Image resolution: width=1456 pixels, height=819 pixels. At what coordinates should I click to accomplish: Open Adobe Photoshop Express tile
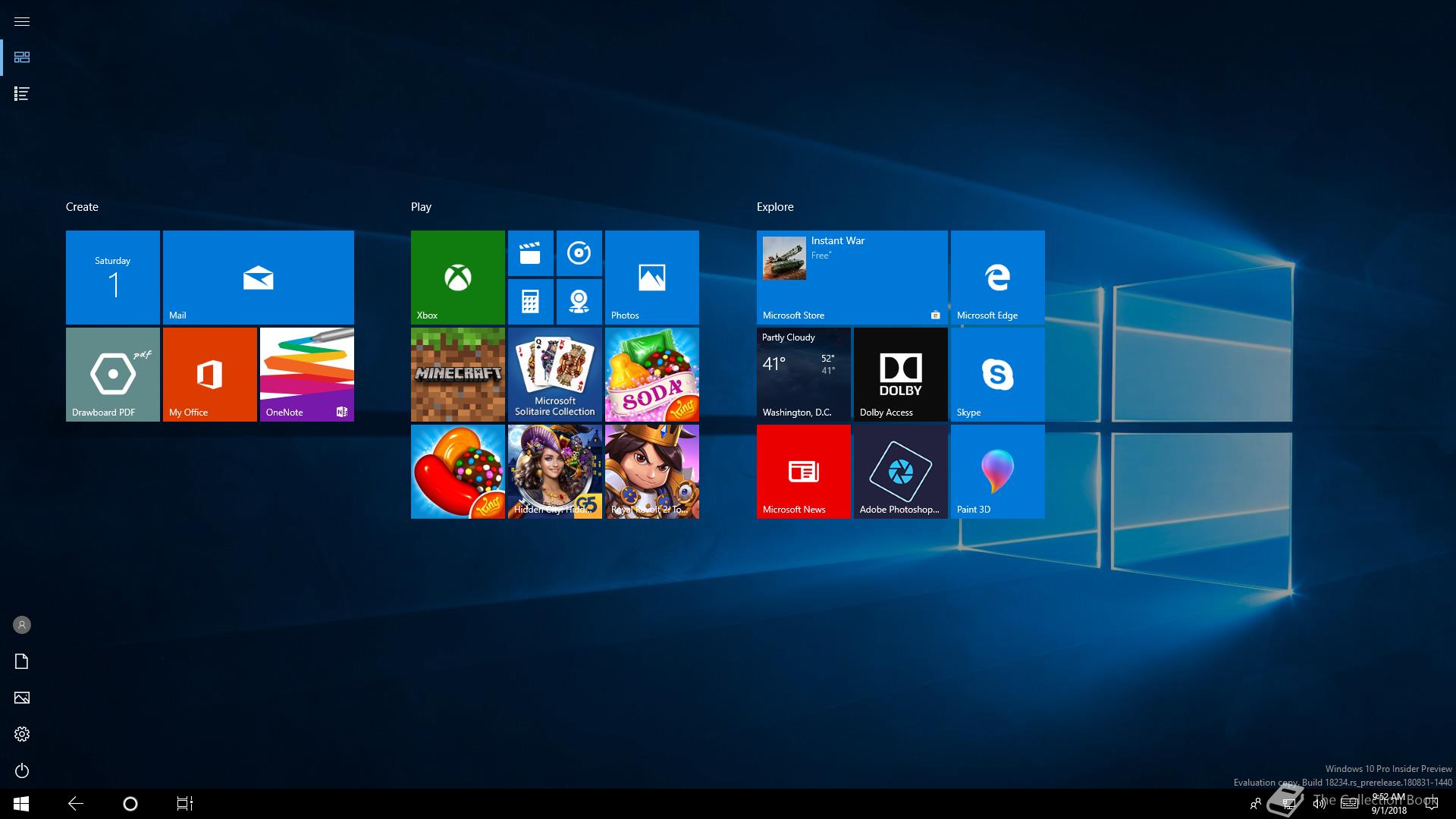pos(901,472)
